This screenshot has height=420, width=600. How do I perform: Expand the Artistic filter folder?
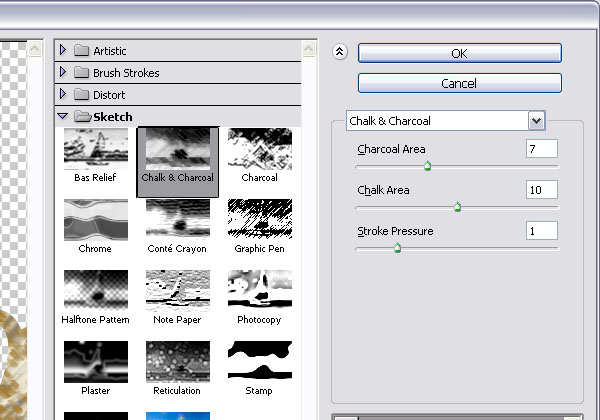click(x=63, y=50)
